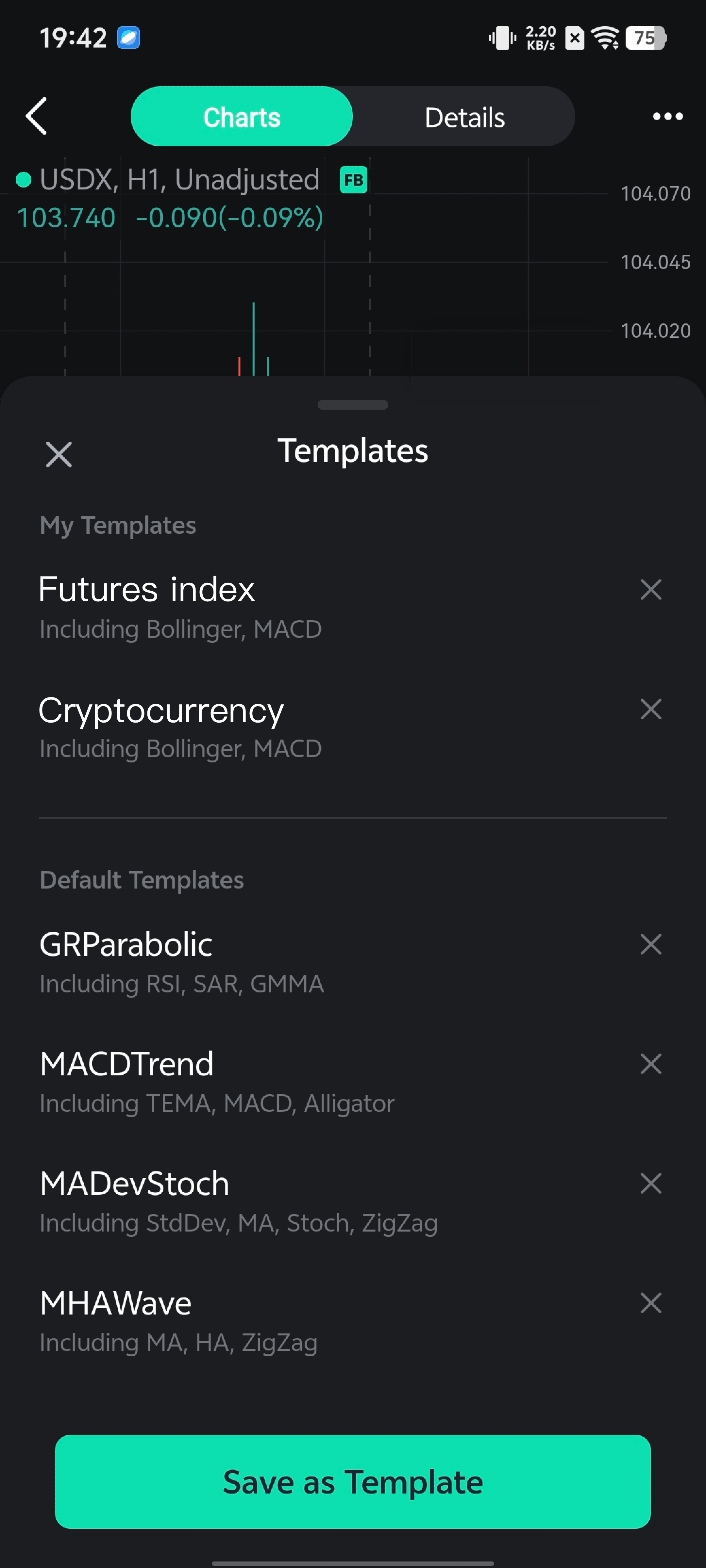
Task: Delete the Futures index template
Action: [650, 589]
